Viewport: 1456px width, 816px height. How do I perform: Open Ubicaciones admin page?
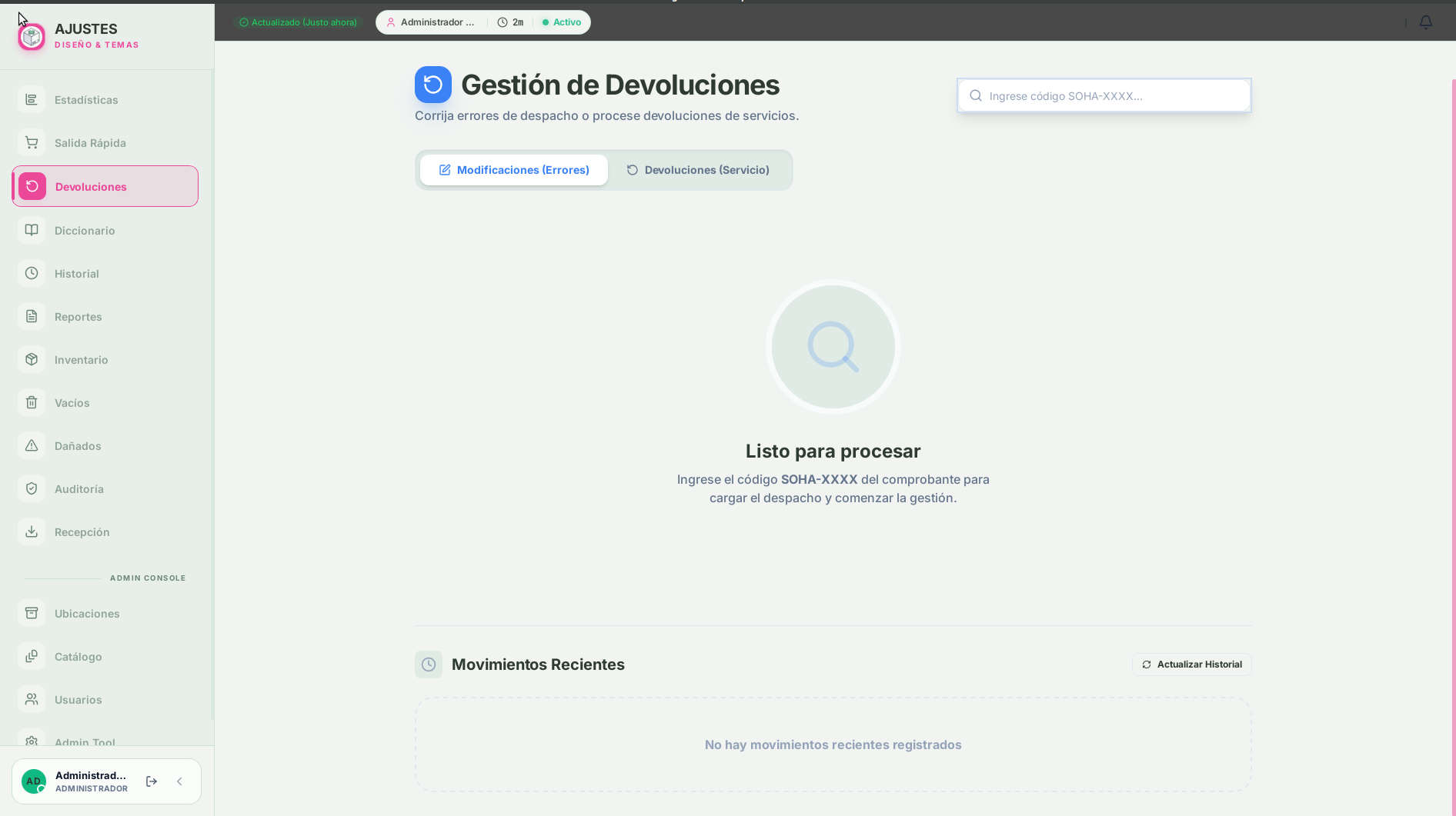tap(105, 613)
